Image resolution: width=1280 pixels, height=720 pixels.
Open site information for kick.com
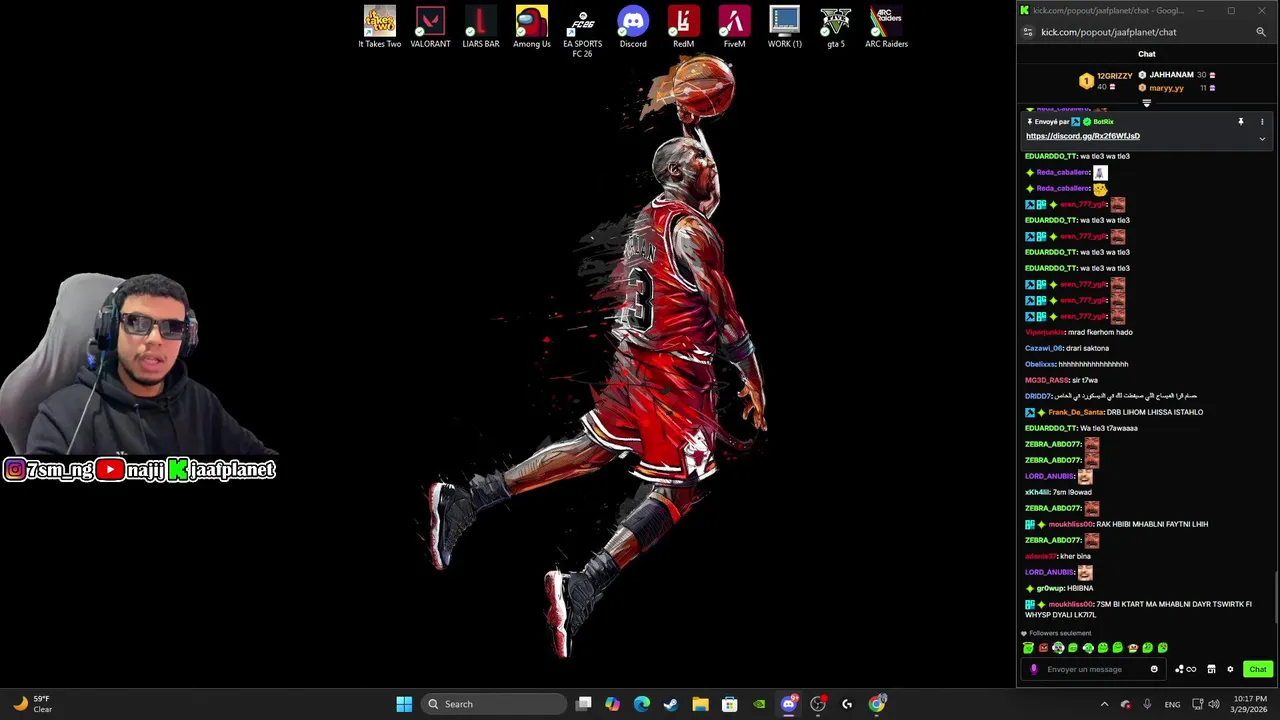[1027, 32]
